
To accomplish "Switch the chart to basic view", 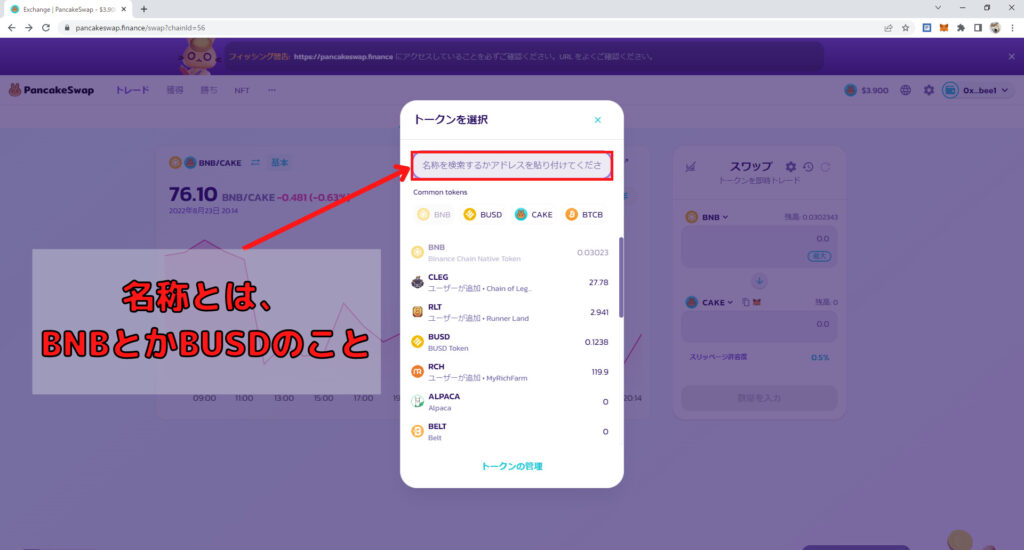I will coord(280,163).
